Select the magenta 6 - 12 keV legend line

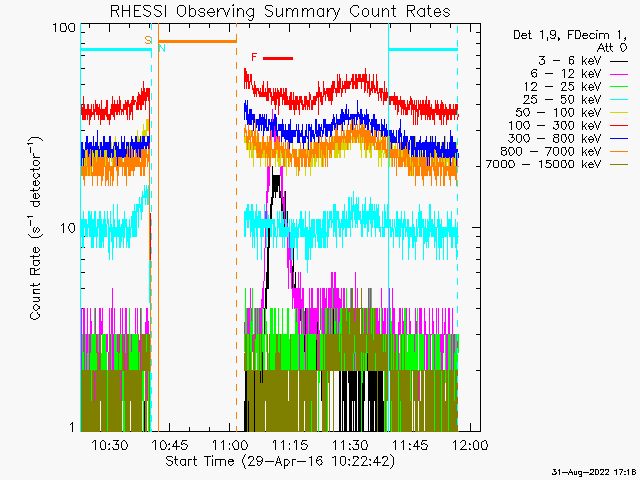[619, 75]
